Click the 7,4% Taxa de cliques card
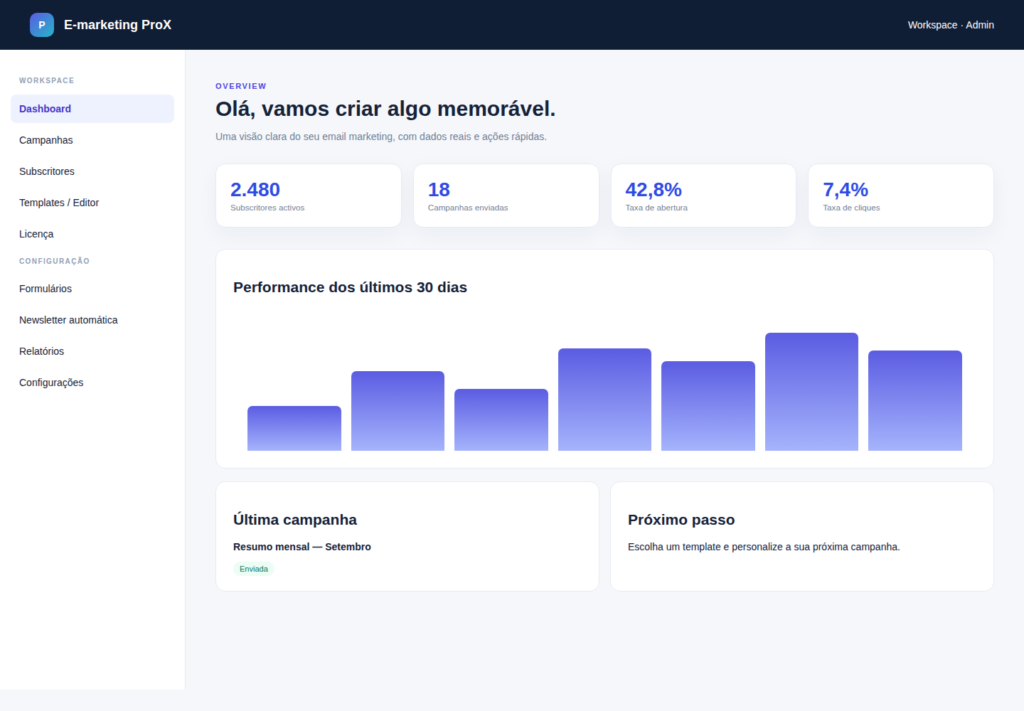The height and width of the screenshot is (711, 1024). [901, 196]
